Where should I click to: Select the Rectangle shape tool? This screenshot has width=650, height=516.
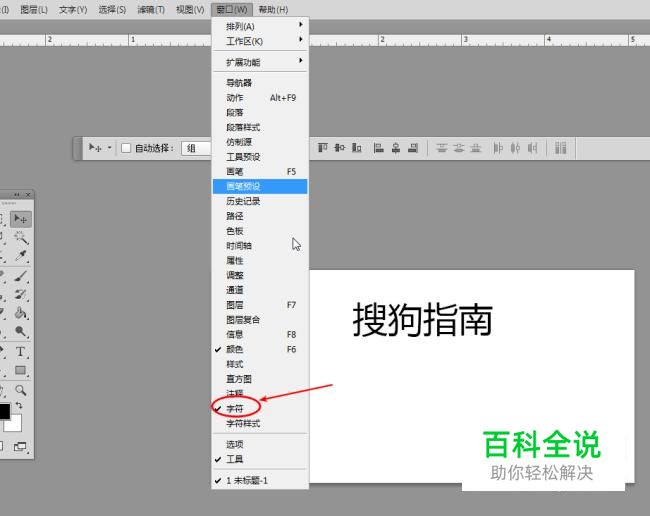pos(20,370)
